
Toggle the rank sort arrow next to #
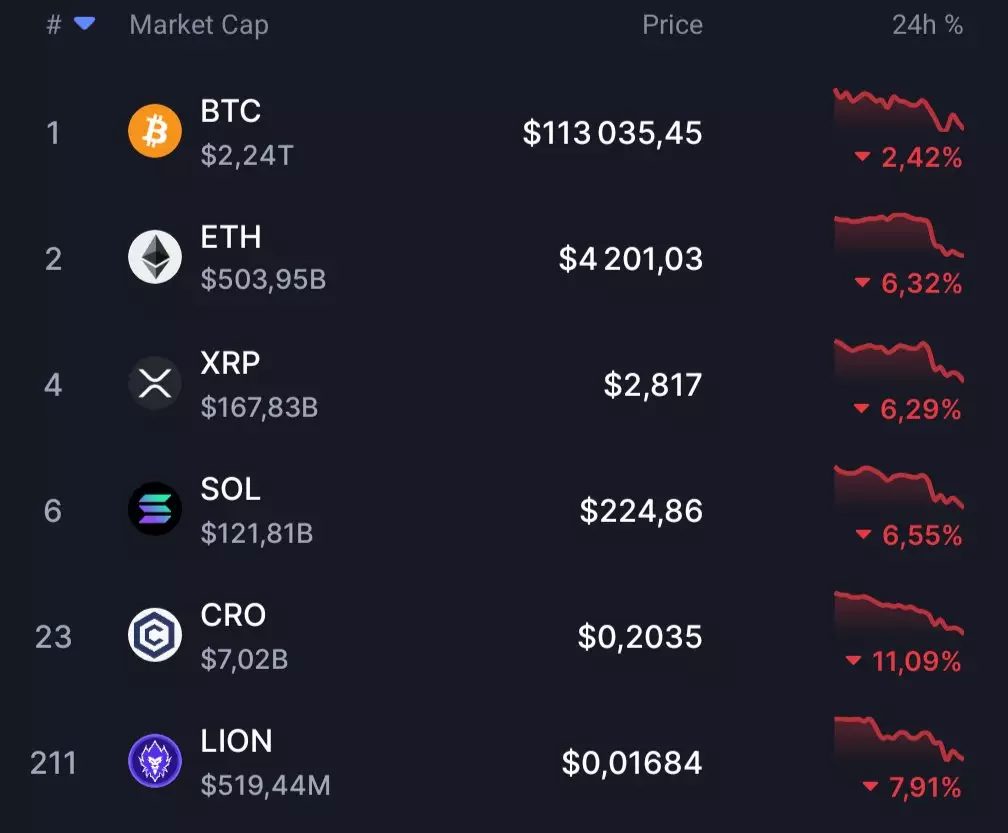pyautogui.click(x=85, y=24)
